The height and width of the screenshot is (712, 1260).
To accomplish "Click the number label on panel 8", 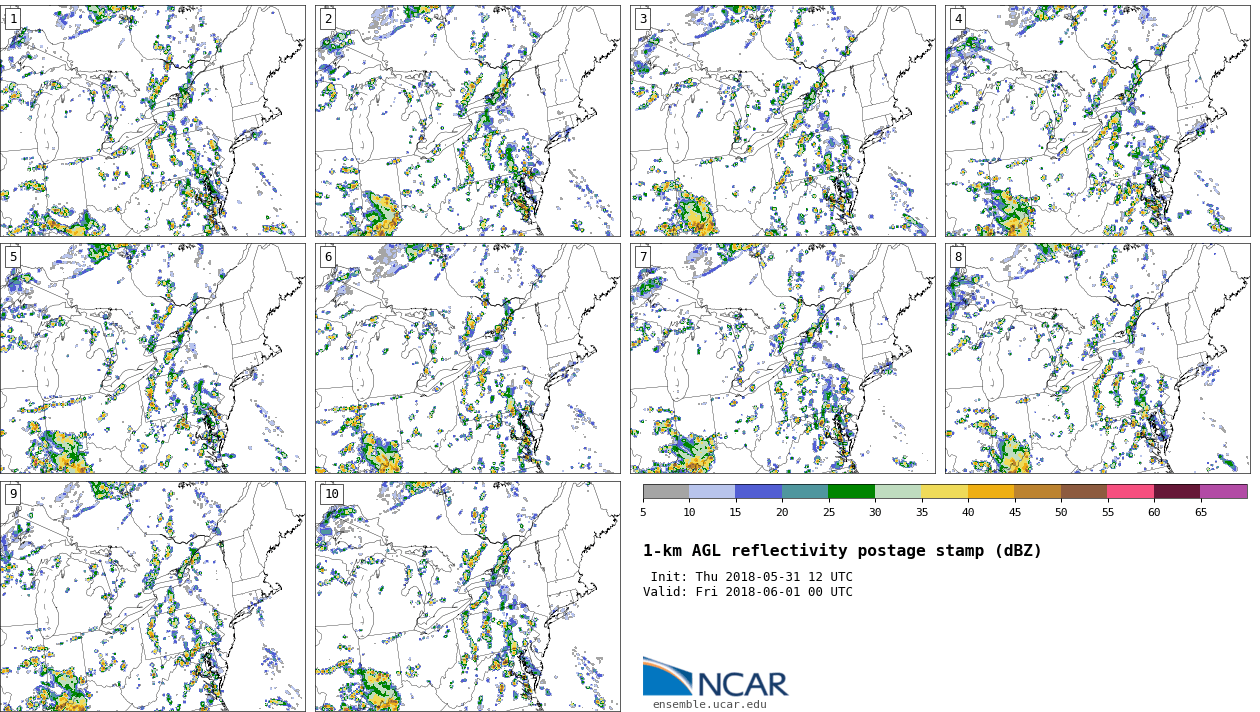I will (x=957, y=257).
